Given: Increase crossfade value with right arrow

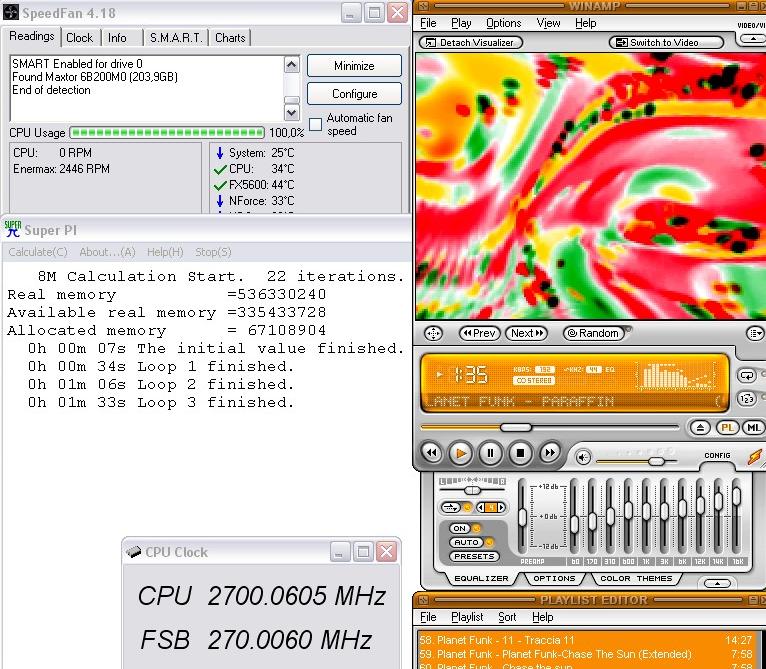Looking at the screenshot, I should pyautogui.click(x=501, y=507).
